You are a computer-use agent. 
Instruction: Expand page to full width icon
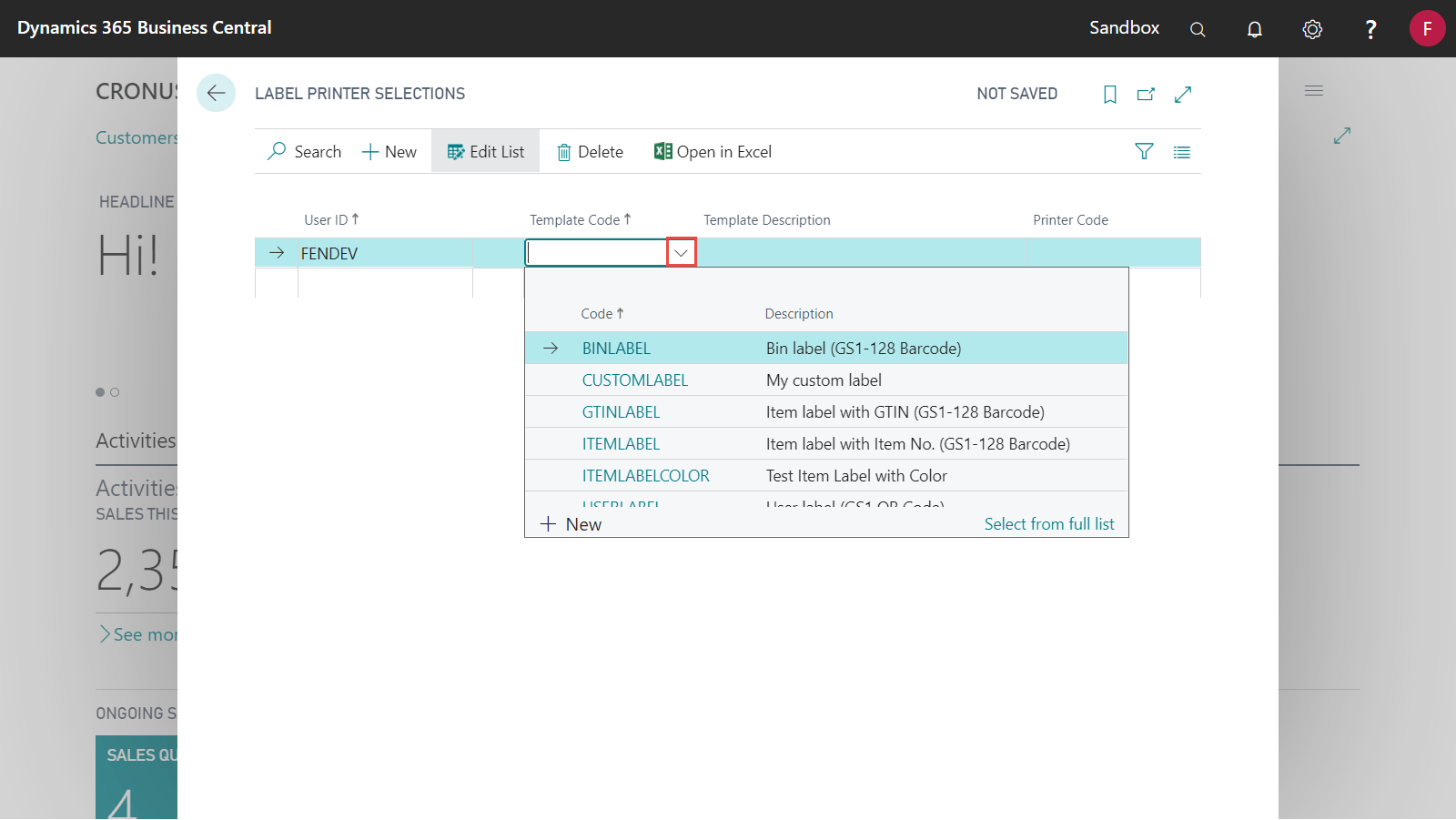[1183, 94]
